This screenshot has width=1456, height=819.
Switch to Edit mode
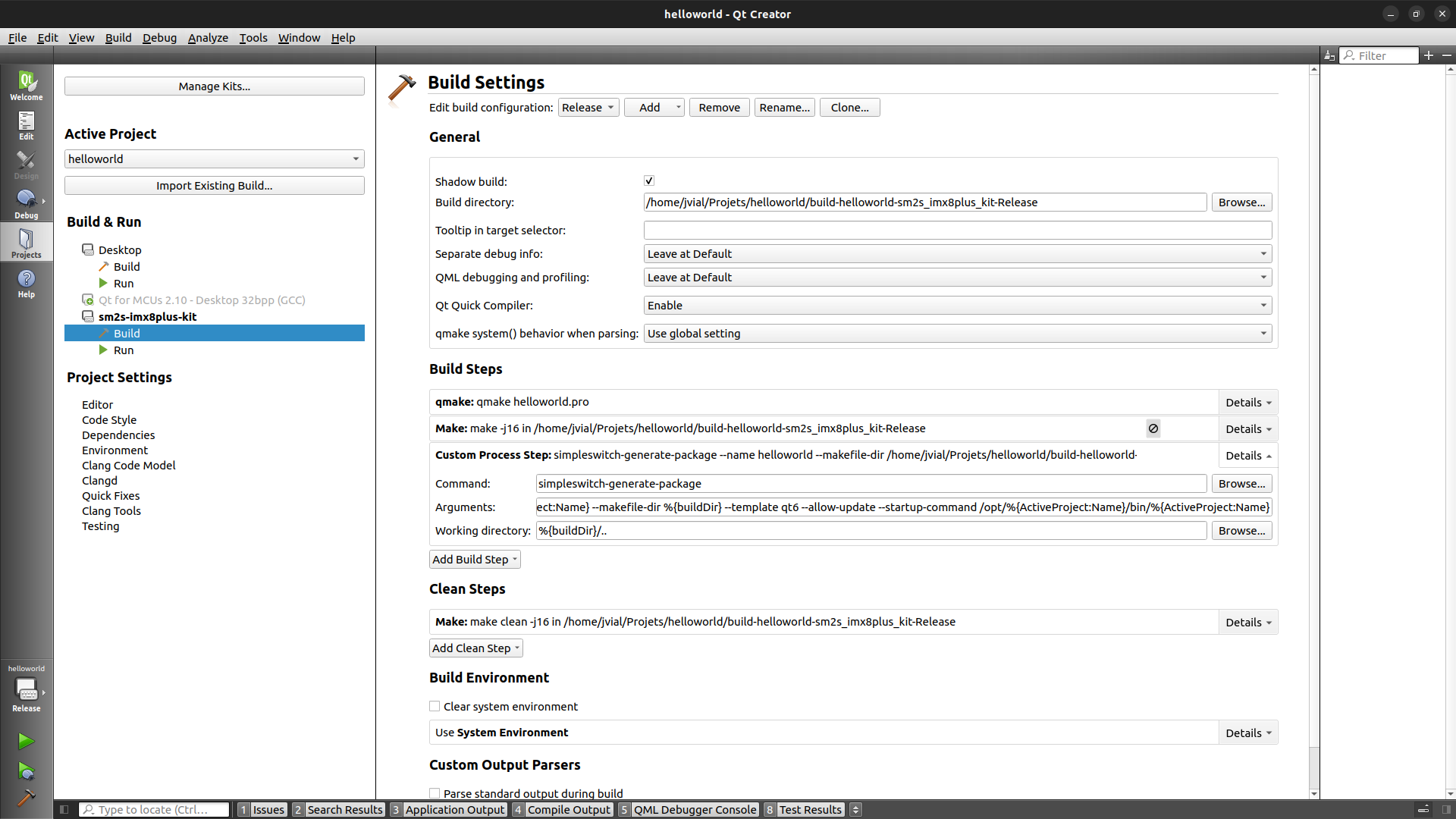click(26, 125)
